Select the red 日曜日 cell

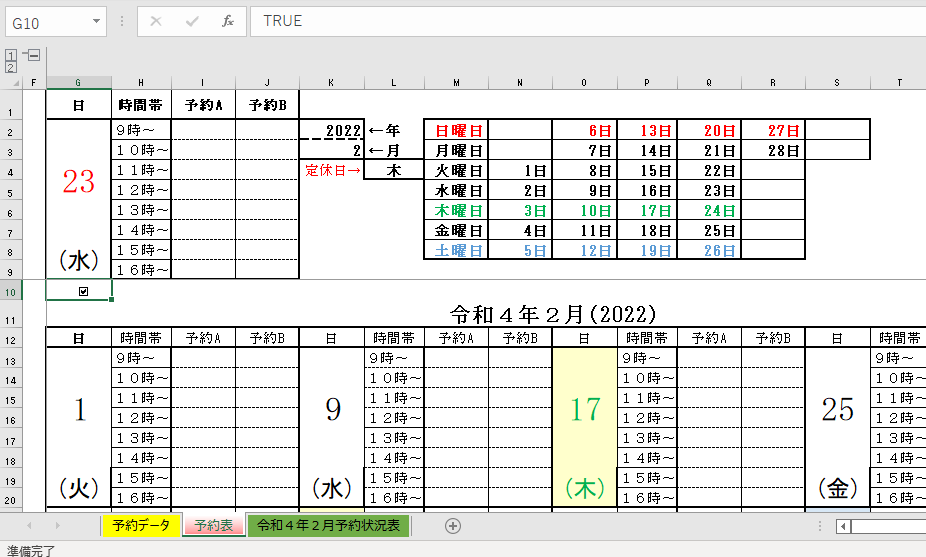457,130
